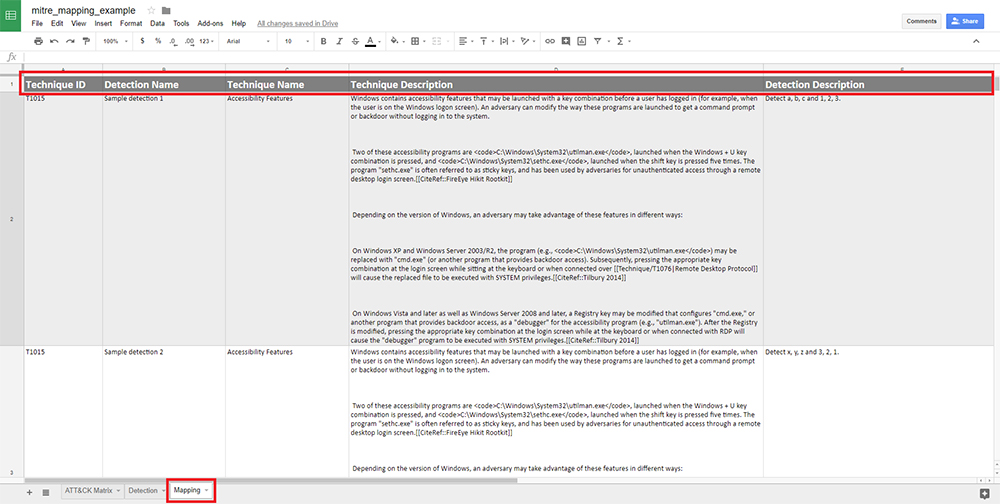Insert a comment via toolbar icon
1000x504 pixels.
566,41
